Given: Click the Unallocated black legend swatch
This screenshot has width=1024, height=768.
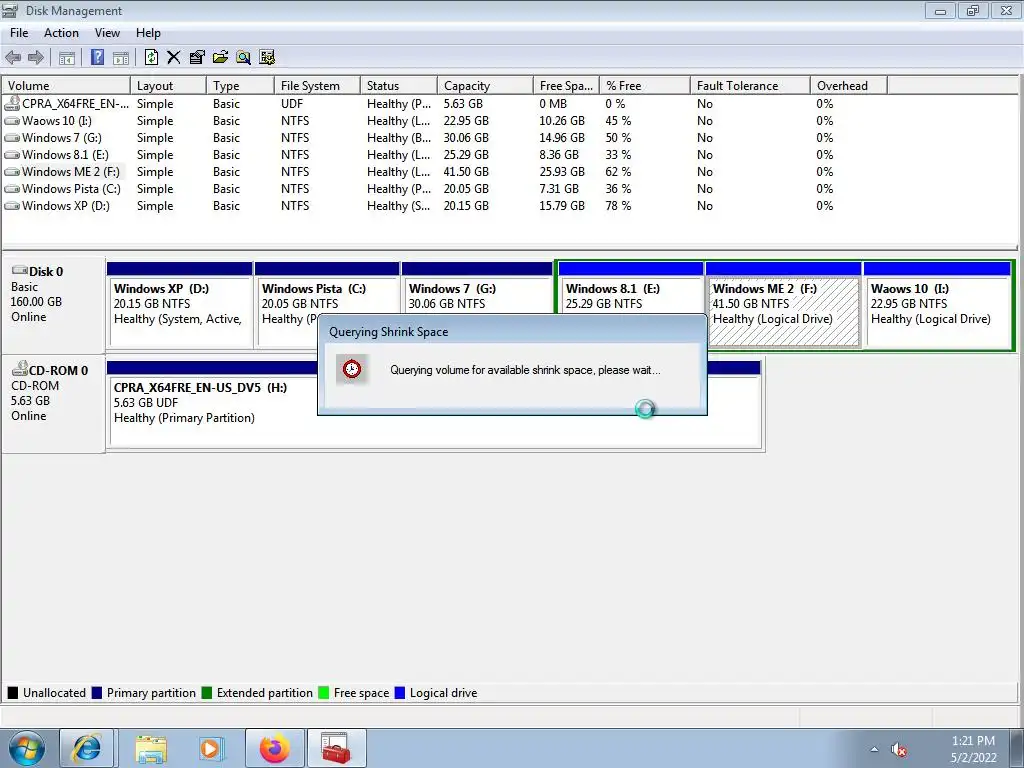Looking at the screenshot, I should tap(13, 693).
